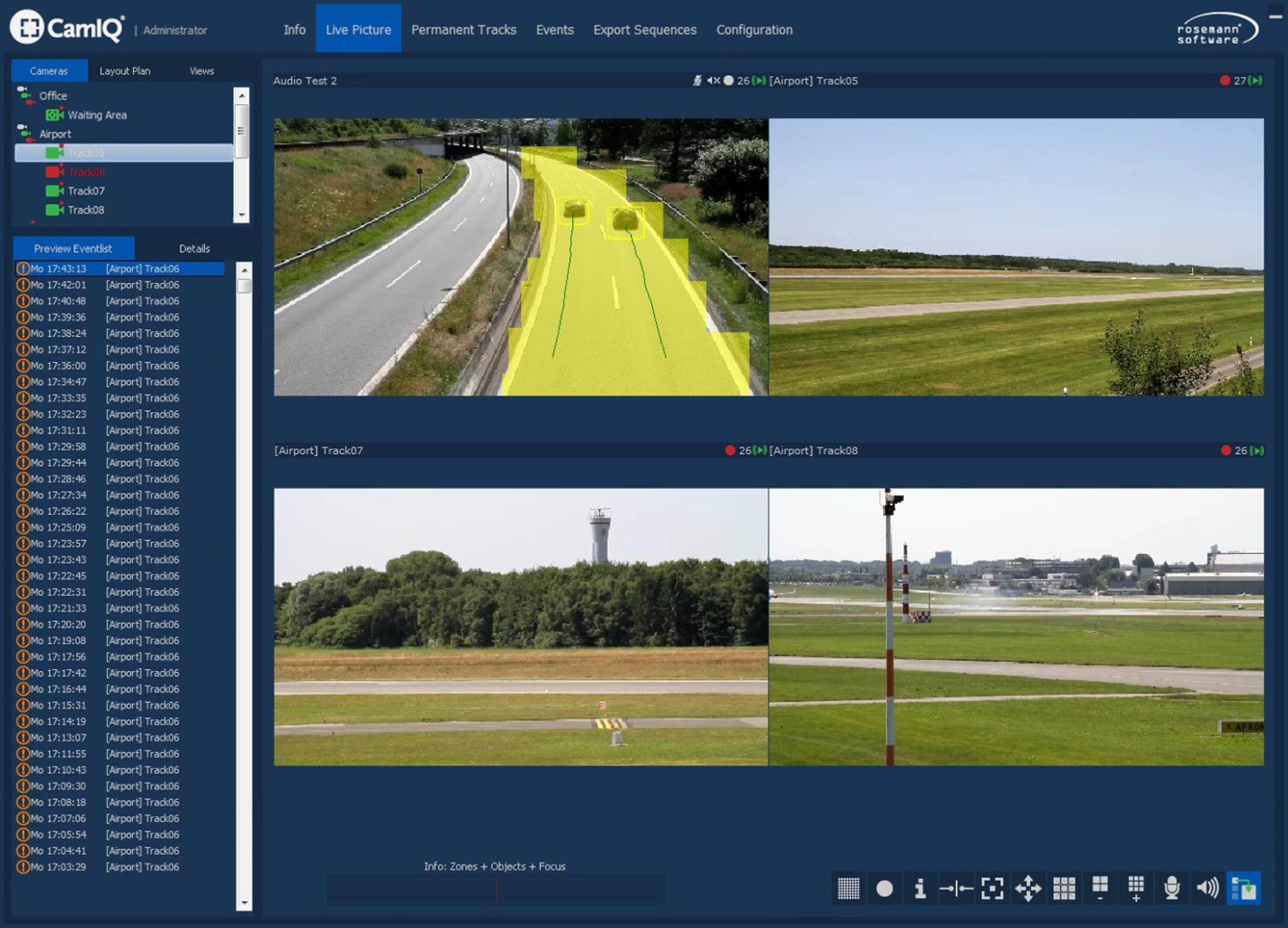The image size is (1288, 928).
Task: Click the green Track08 camera icon
Action: (x=54, y=209)
